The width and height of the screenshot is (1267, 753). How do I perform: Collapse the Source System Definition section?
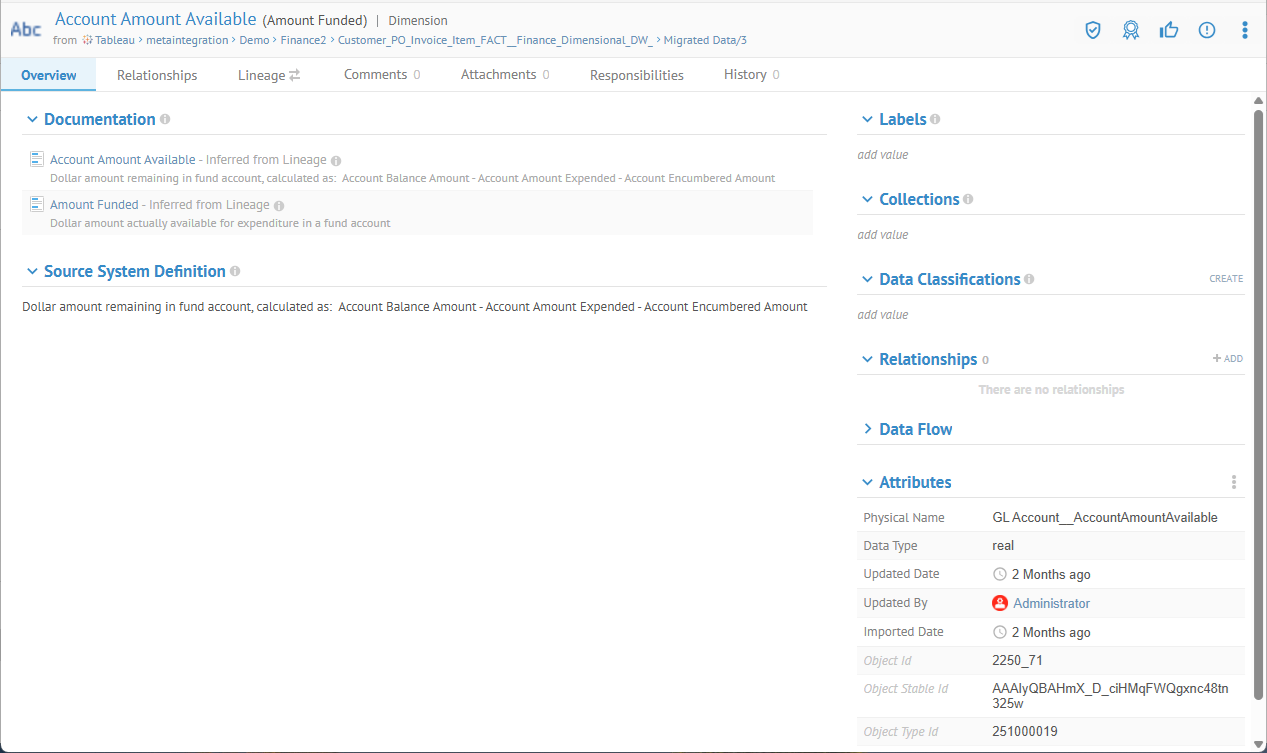[x=33, y=271]
